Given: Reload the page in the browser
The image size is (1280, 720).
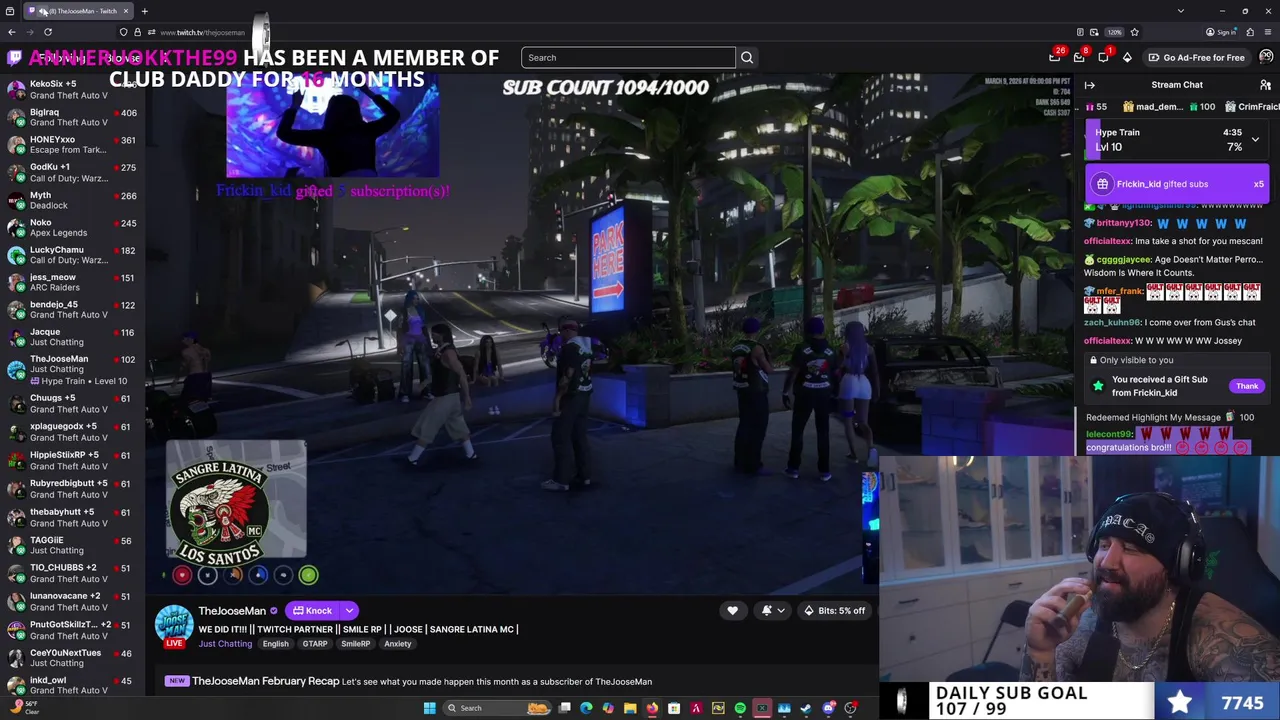Looking at the screenshot, I should (48, 32).
